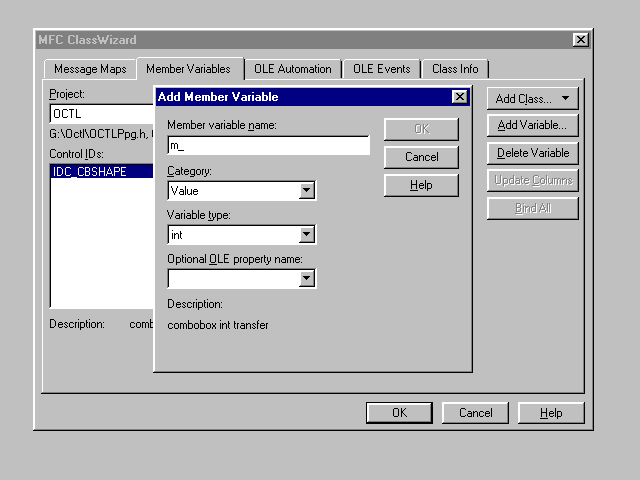Click OK at bottom of ClassWizard
The height and width of the screenshot is (480, 640).
click(x=398, y=413)
